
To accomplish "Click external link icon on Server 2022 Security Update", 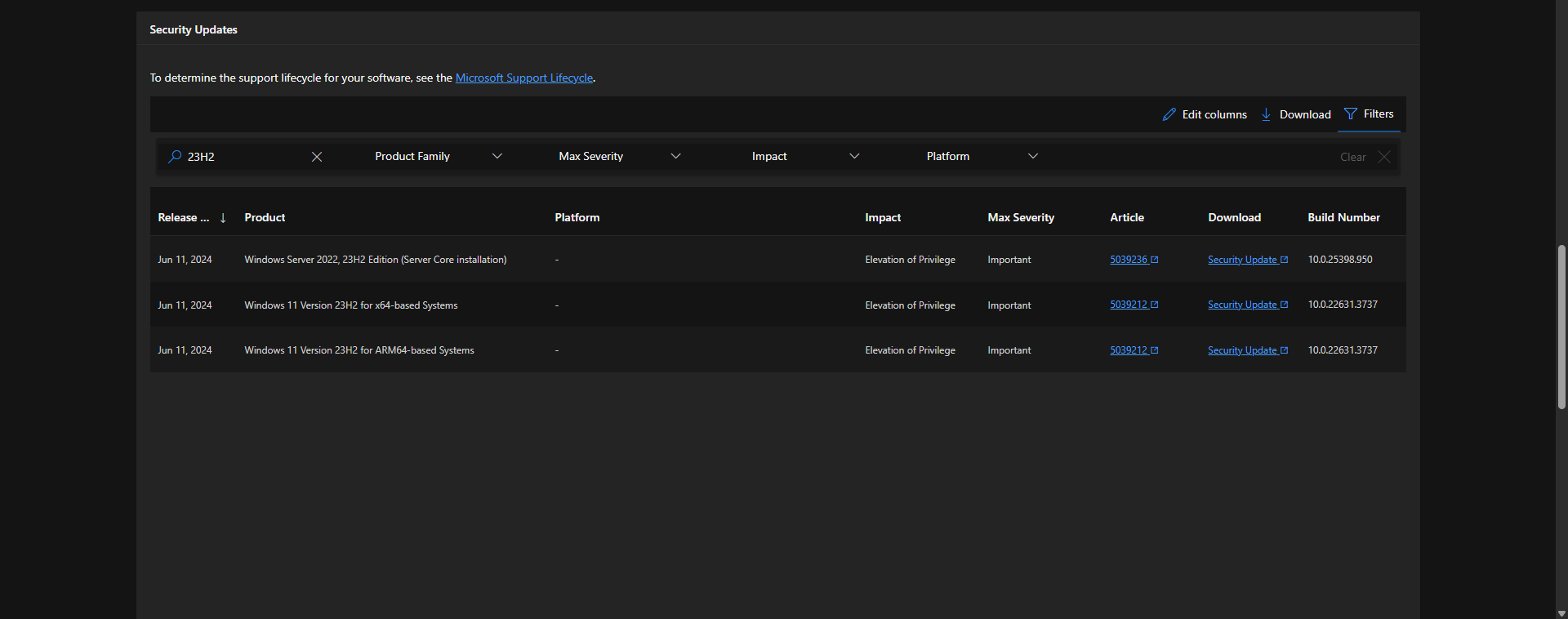I will click(x=1285, y=260).
